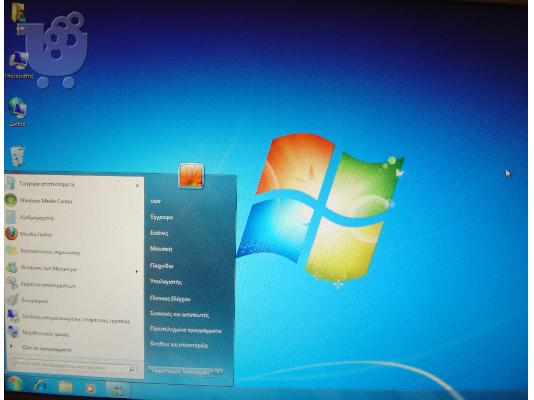Select the Υπολογιστής (Computer) desktop icon

click(x=19, y=65)
